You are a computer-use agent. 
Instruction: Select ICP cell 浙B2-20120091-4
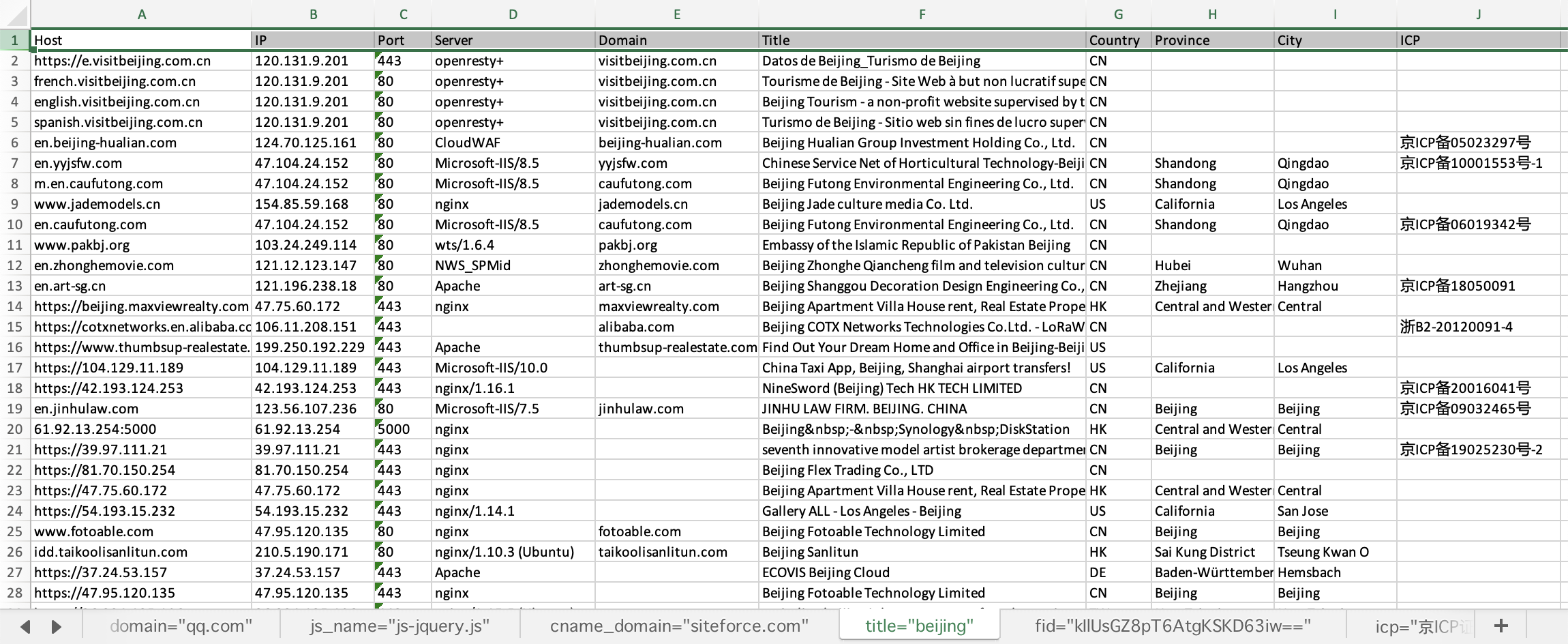coord(1479,327)
